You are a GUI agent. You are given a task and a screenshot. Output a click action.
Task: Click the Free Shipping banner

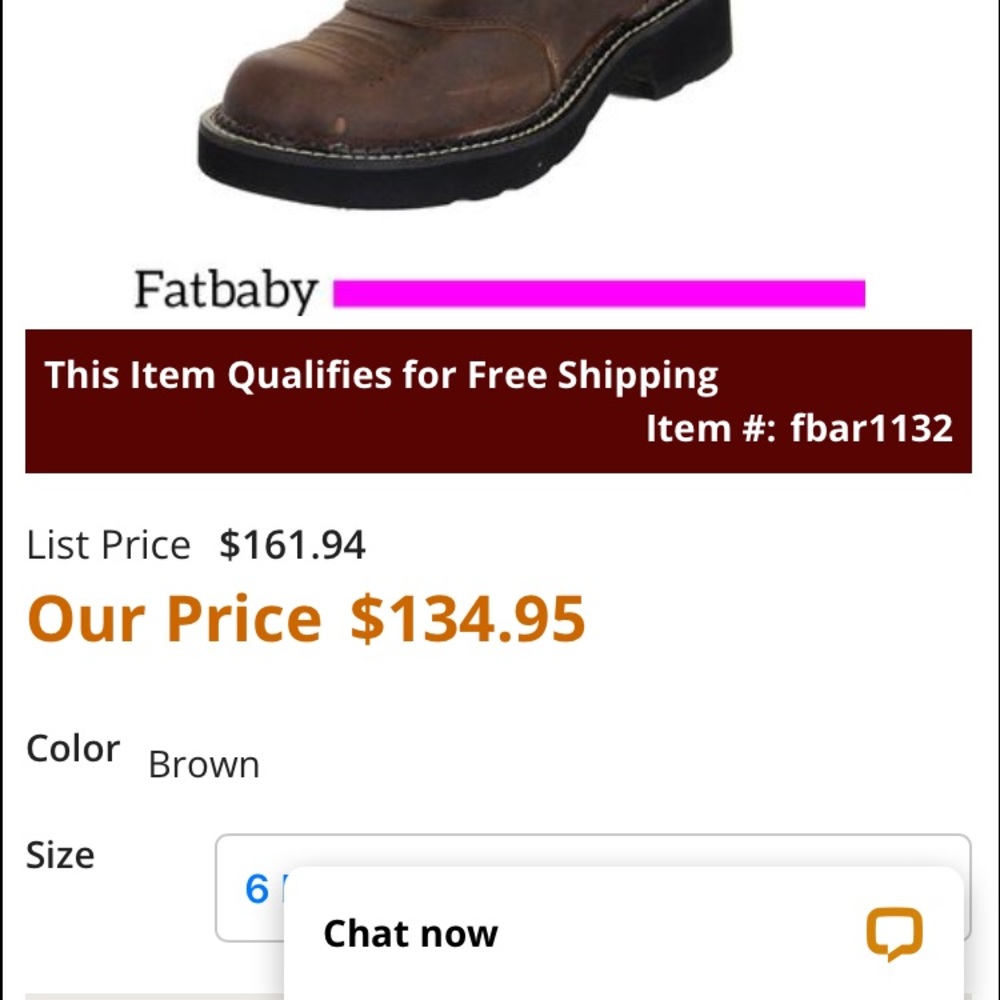pyautogui.click(x=380, y=375)
